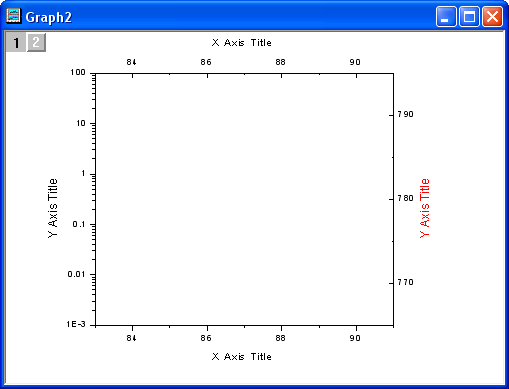Minimize the Graph2 window
The width and height of the screenshot is (509, 389).
pos(446,16)
